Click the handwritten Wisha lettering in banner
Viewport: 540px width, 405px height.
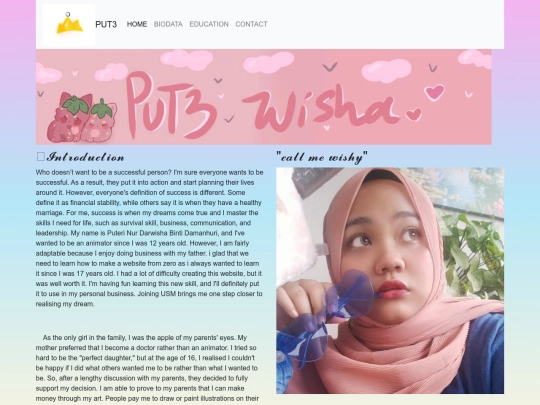tap(319, 107)
